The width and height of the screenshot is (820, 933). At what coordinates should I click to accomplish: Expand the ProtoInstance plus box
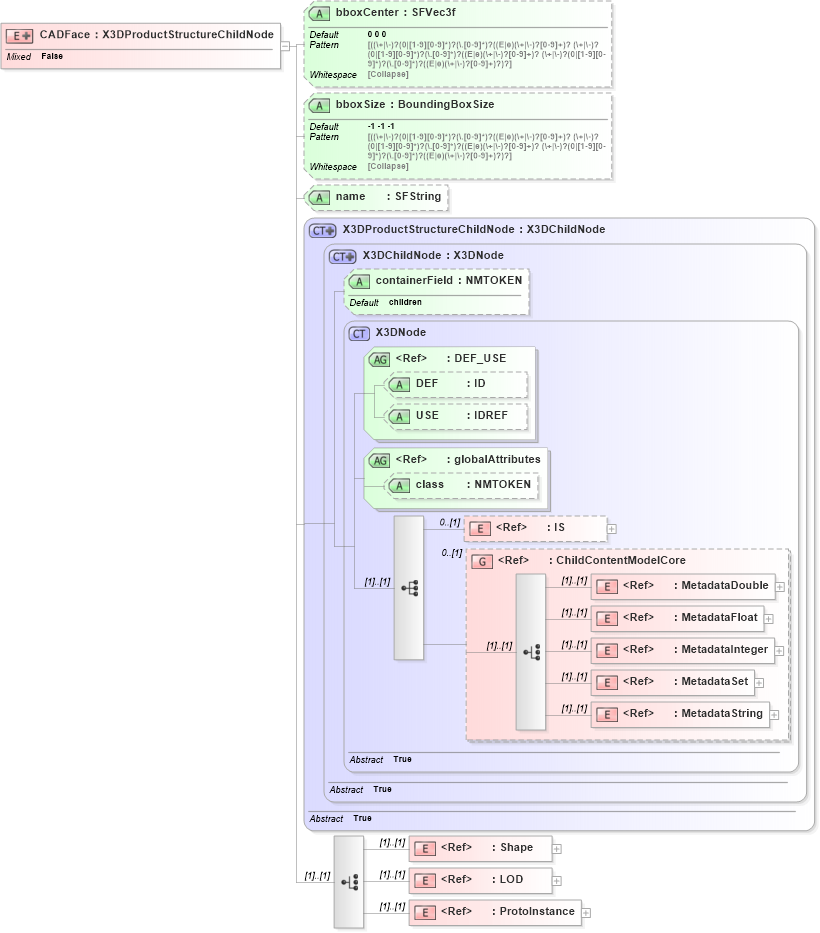pos(586,913)
